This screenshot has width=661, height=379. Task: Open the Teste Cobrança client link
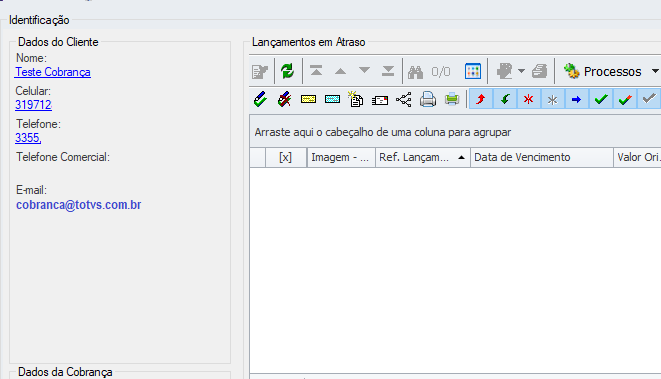click(53, 72)
